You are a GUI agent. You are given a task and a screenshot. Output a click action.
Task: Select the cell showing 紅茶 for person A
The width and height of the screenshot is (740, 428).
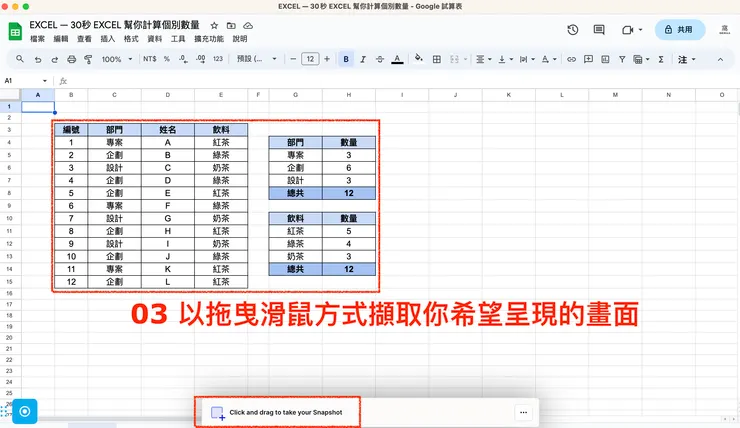coord(221,143)
